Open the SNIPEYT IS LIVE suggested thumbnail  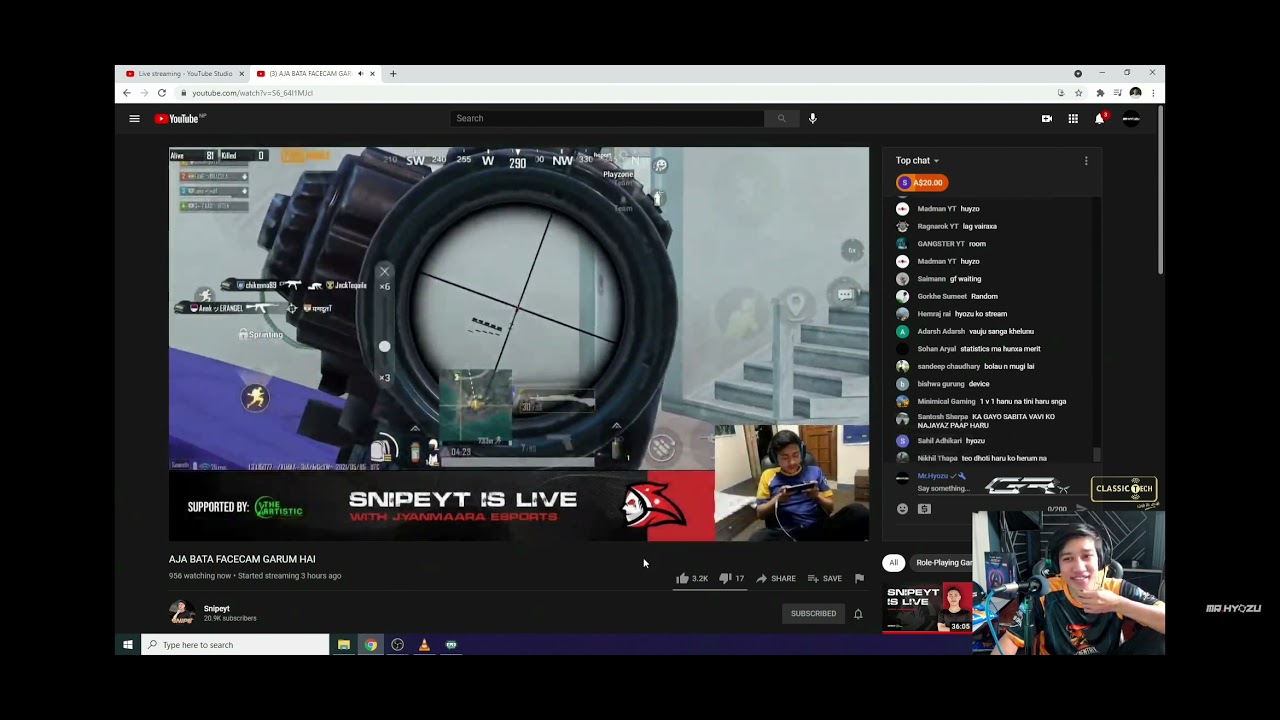(x=927, y=608)
